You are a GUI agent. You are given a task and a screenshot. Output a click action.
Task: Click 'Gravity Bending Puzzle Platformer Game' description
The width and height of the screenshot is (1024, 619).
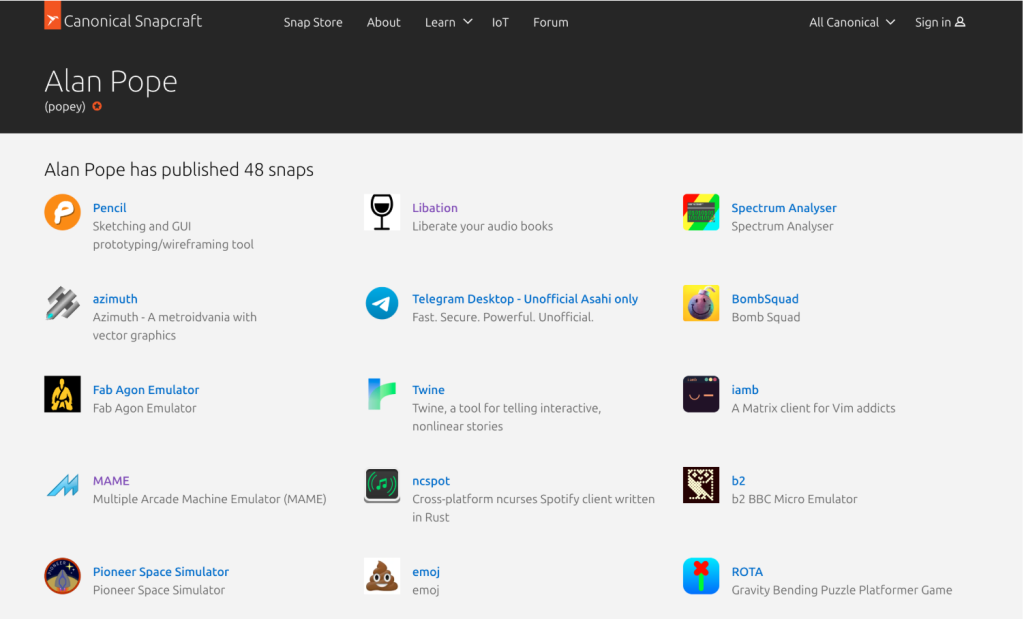(x=842, y=590)
